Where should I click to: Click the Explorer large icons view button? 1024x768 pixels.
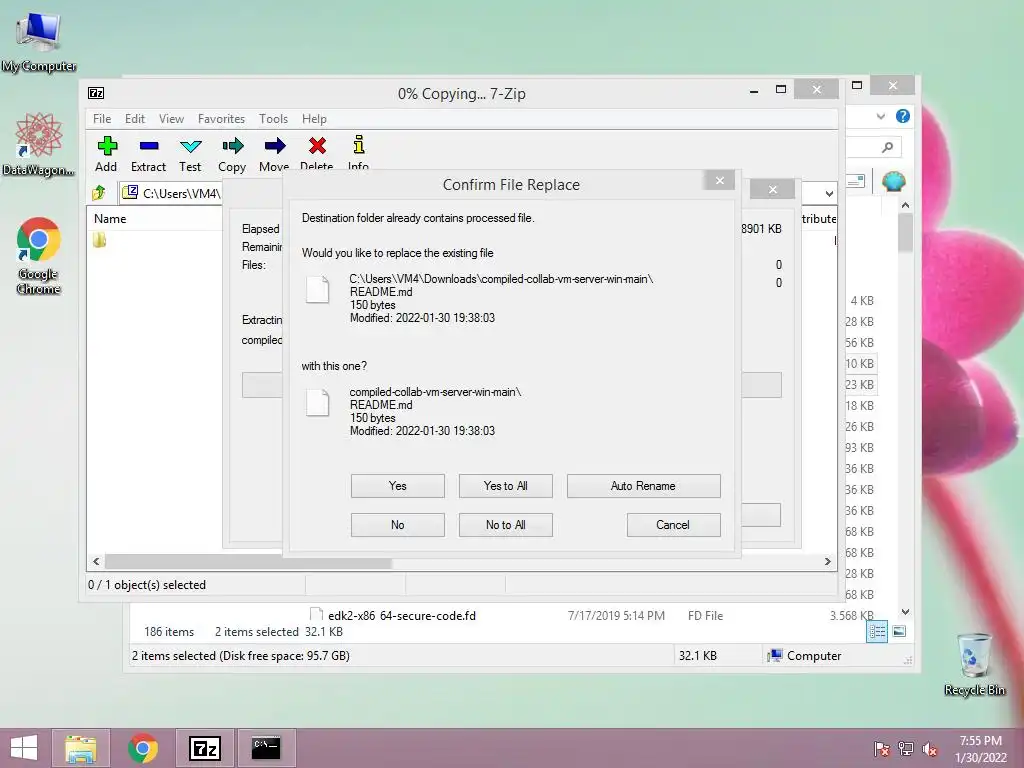pos(899,632)
